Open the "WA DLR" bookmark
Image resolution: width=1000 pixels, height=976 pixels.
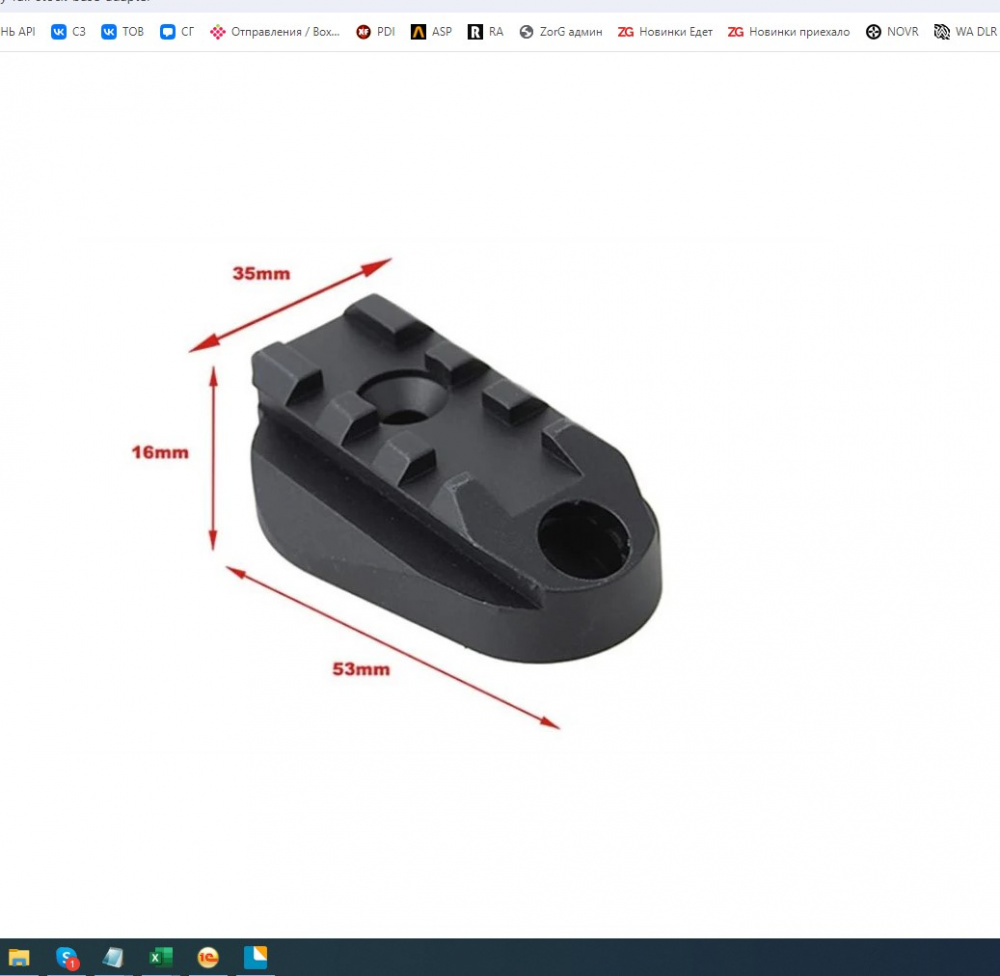[965, 32]
